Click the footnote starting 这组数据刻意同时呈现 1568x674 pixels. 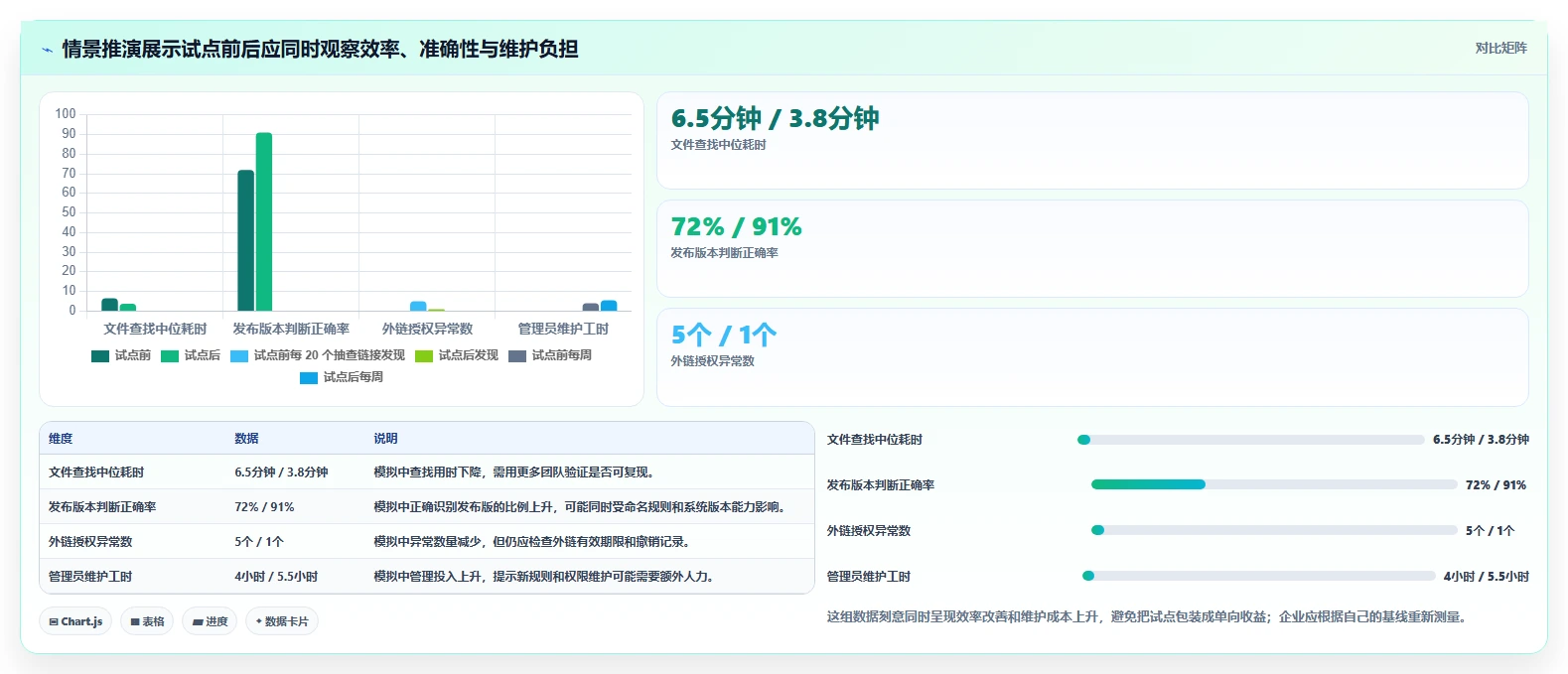pos(1146,617)
